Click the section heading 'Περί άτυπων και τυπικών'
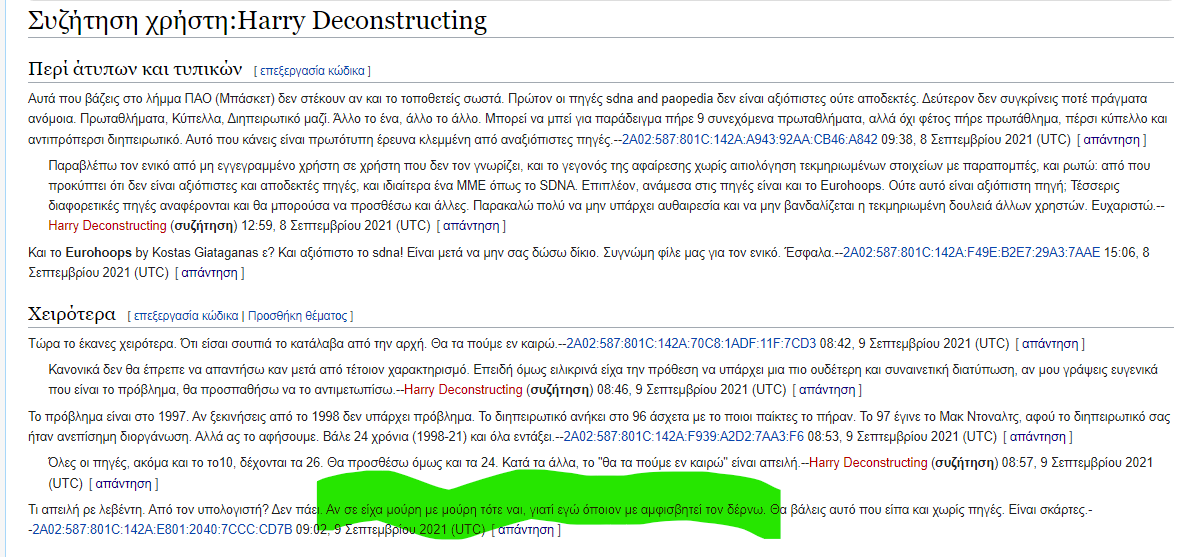The height and width of the screenshot is (557, 1182). 135,69
